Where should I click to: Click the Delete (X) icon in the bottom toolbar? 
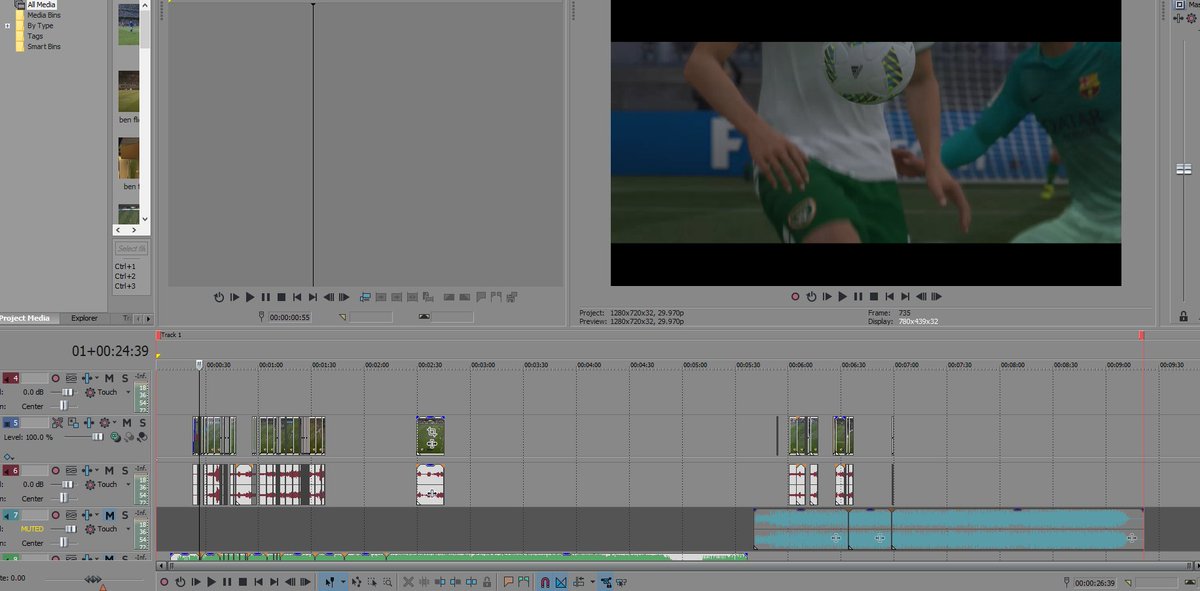click(408, 581)
